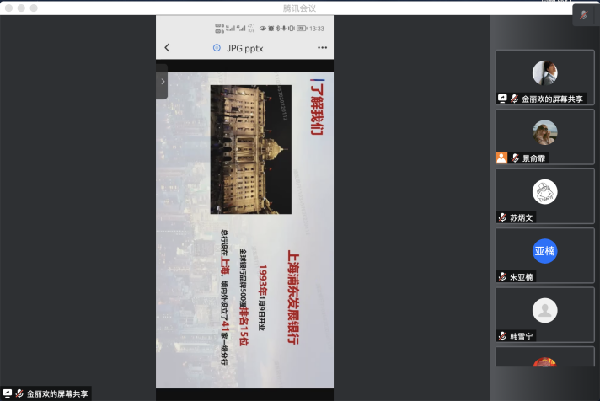Click the building photo on the slide
The height and width of the screenshot is (401, 600).
(x=250, y=149)
